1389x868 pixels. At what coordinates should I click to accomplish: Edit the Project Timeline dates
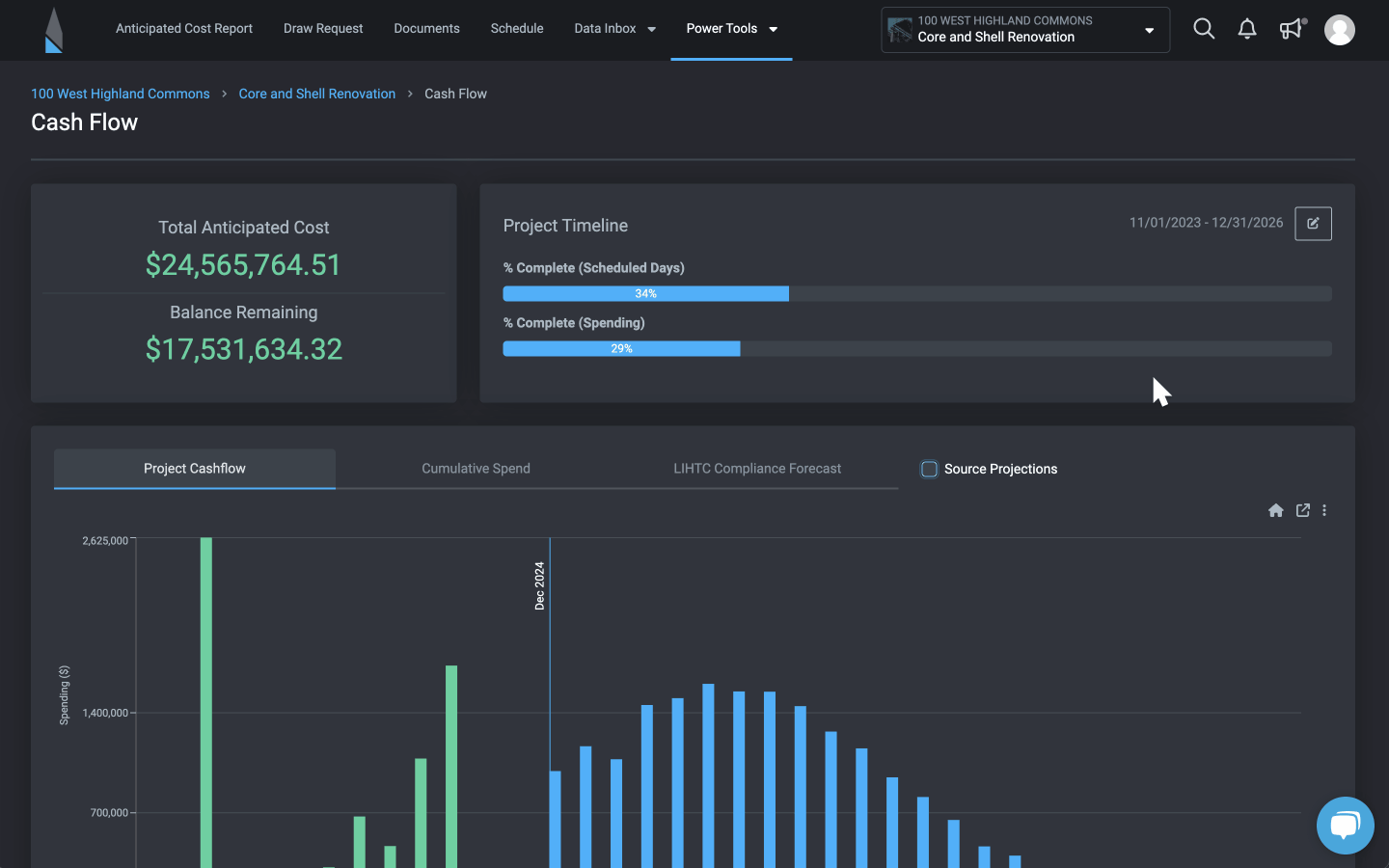pos(1312,224)
